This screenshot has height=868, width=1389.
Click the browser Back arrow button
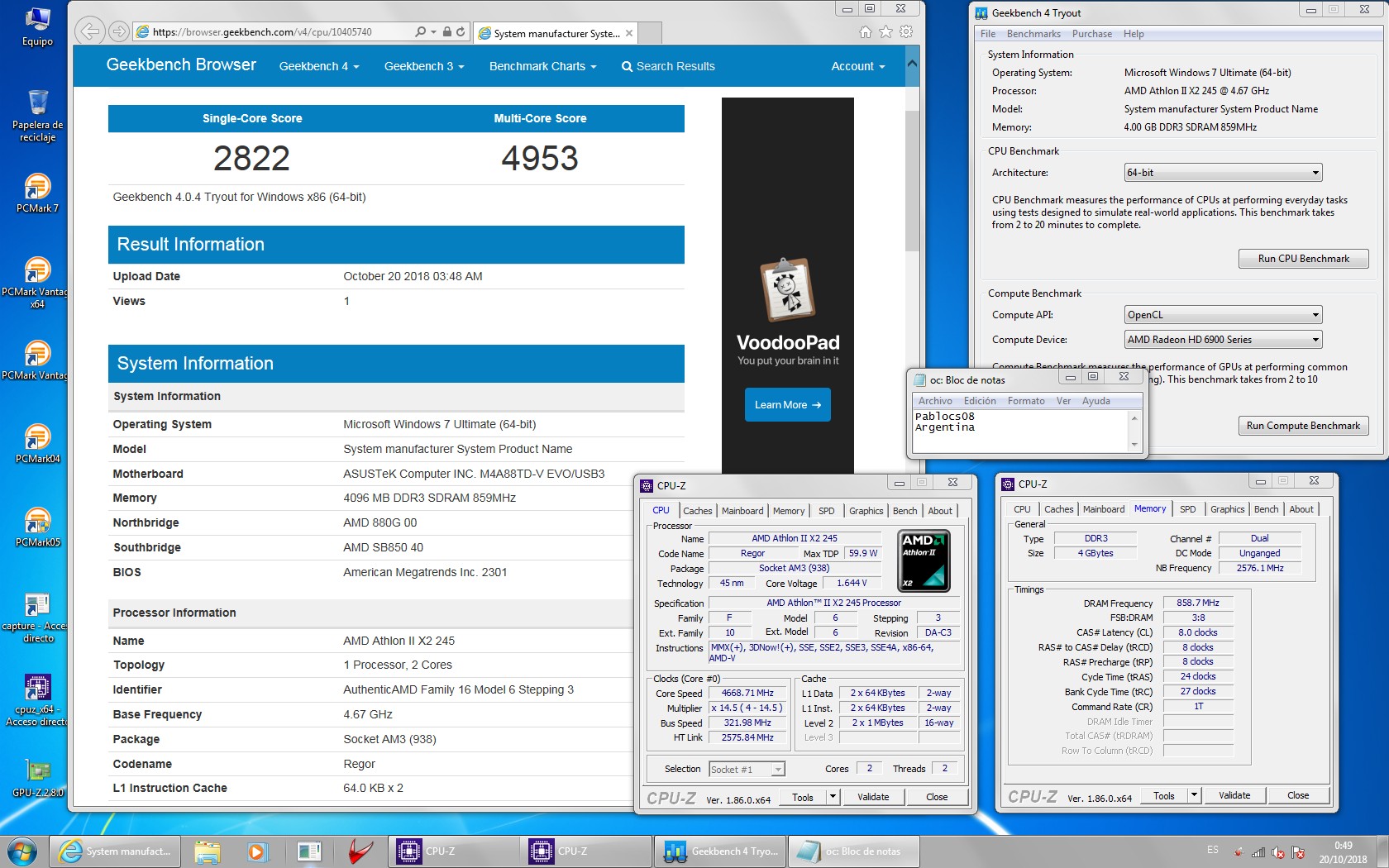pos(90,31)
